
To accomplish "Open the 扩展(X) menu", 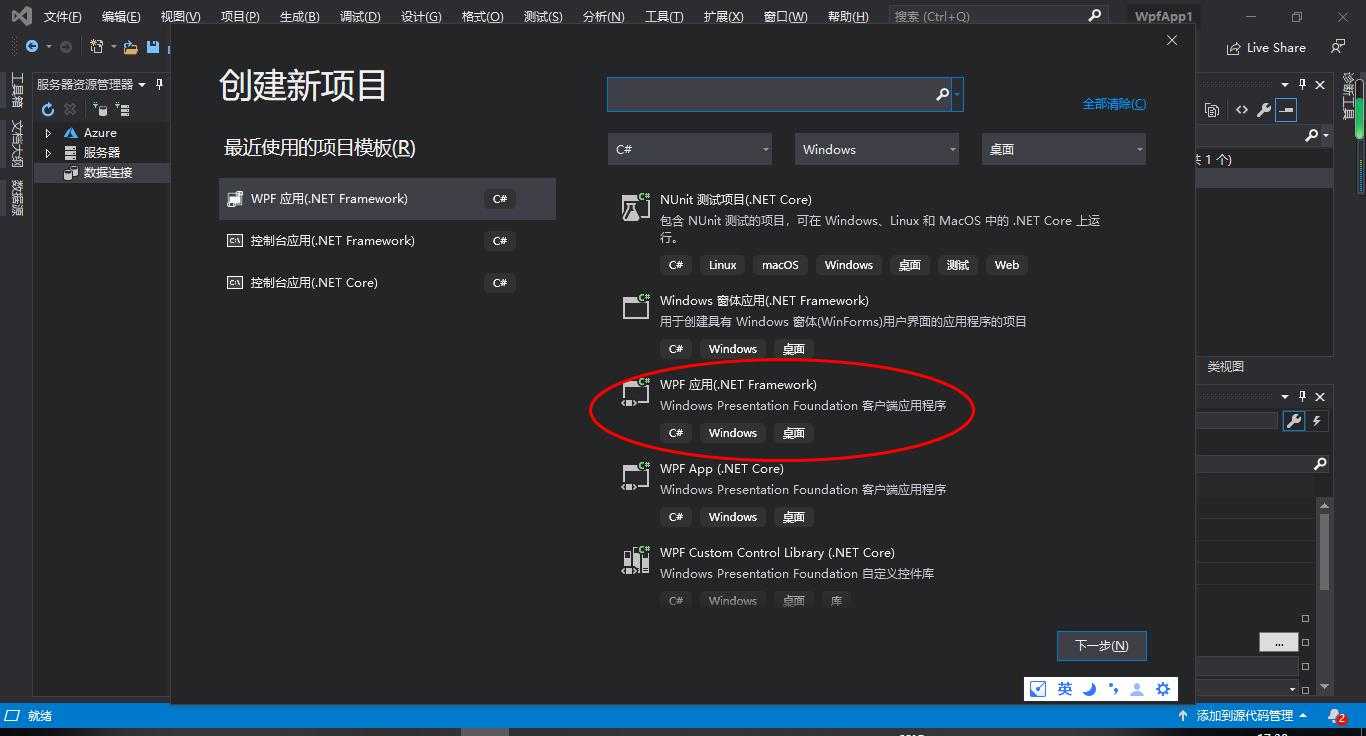I will [723, 17].
